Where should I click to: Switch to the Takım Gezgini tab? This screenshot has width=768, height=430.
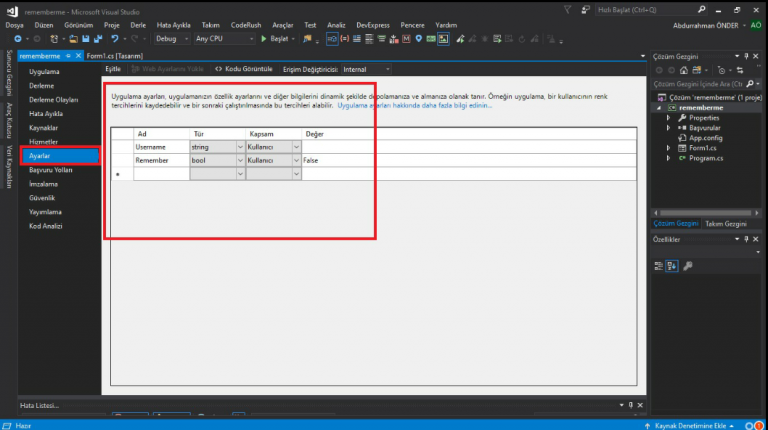[726, 224]
